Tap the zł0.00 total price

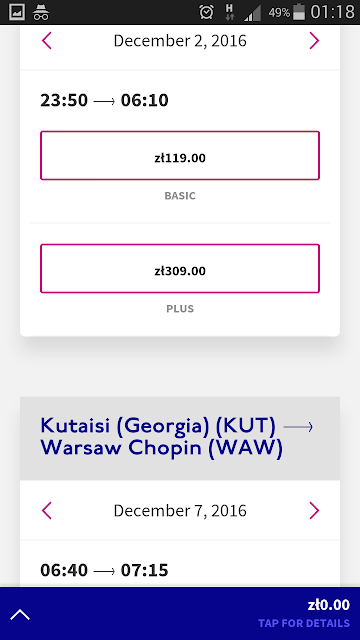click(329, 605)
